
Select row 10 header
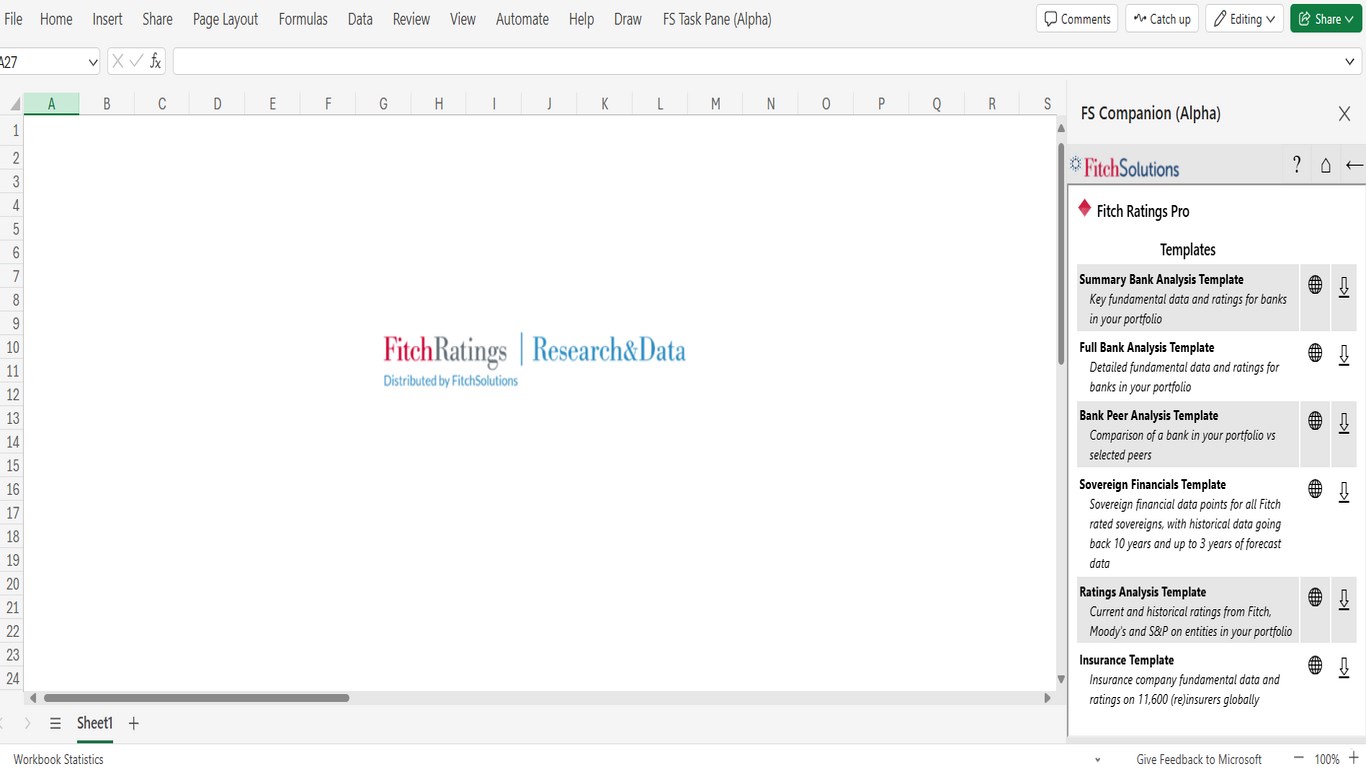coord(12,347)
